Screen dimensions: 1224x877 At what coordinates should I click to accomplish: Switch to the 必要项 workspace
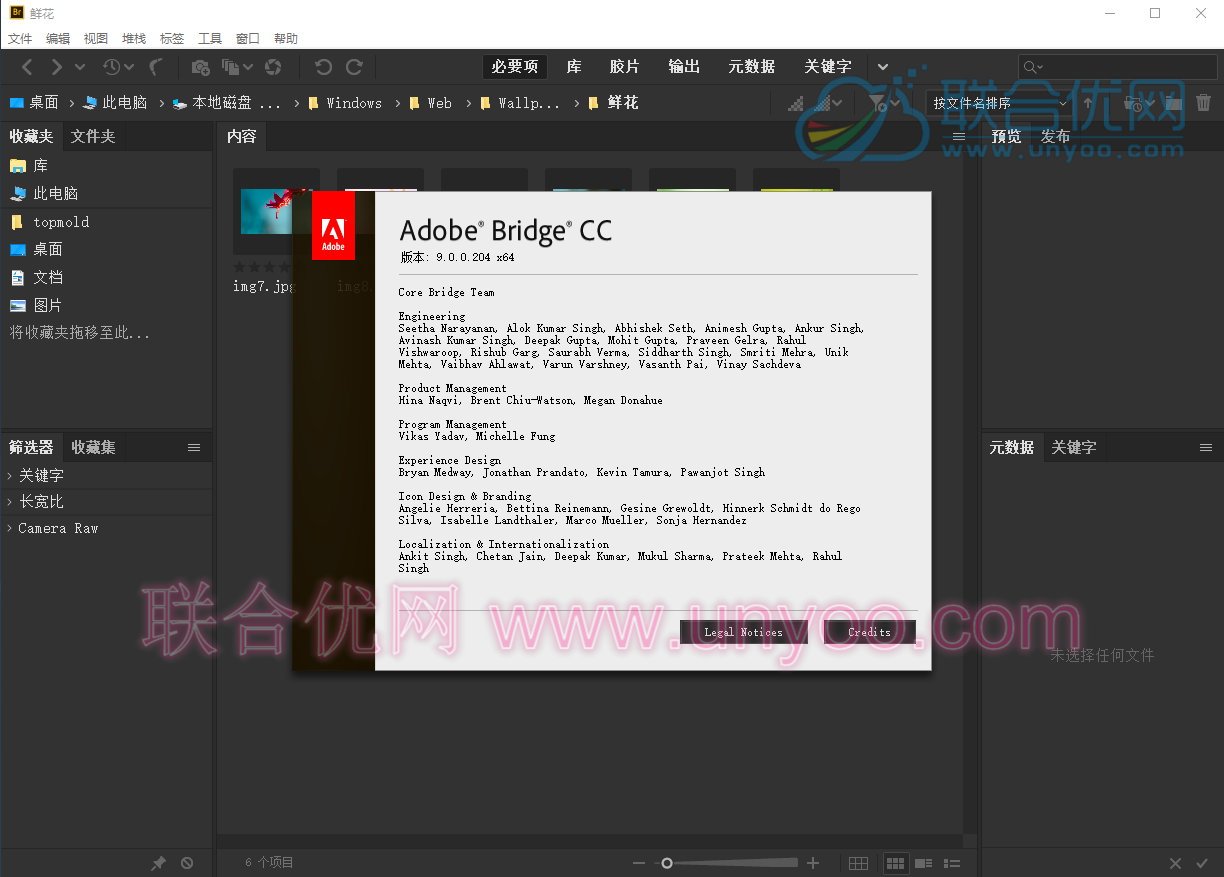click(x=515, y=66)
